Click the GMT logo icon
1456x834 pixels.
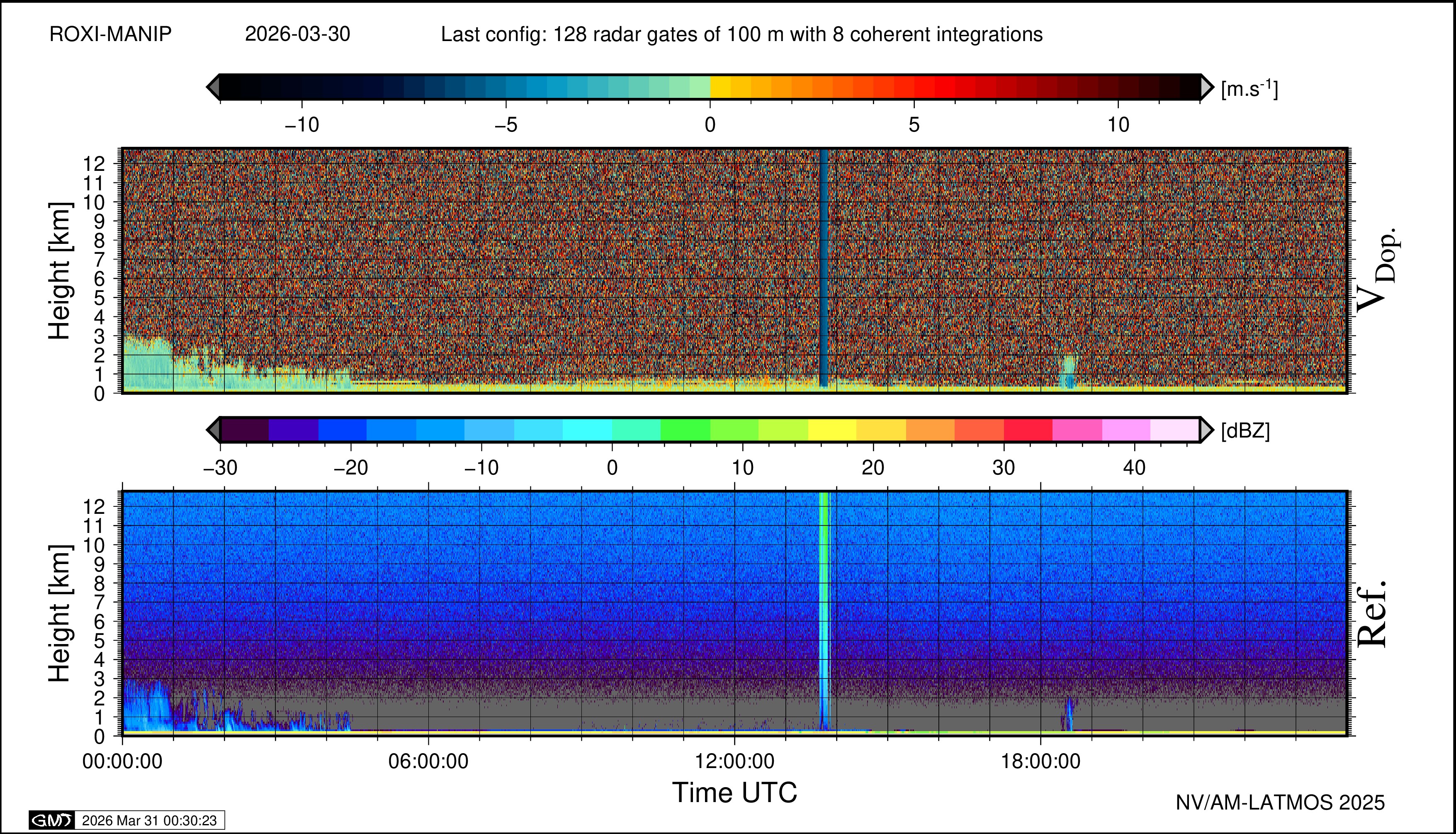51,820
